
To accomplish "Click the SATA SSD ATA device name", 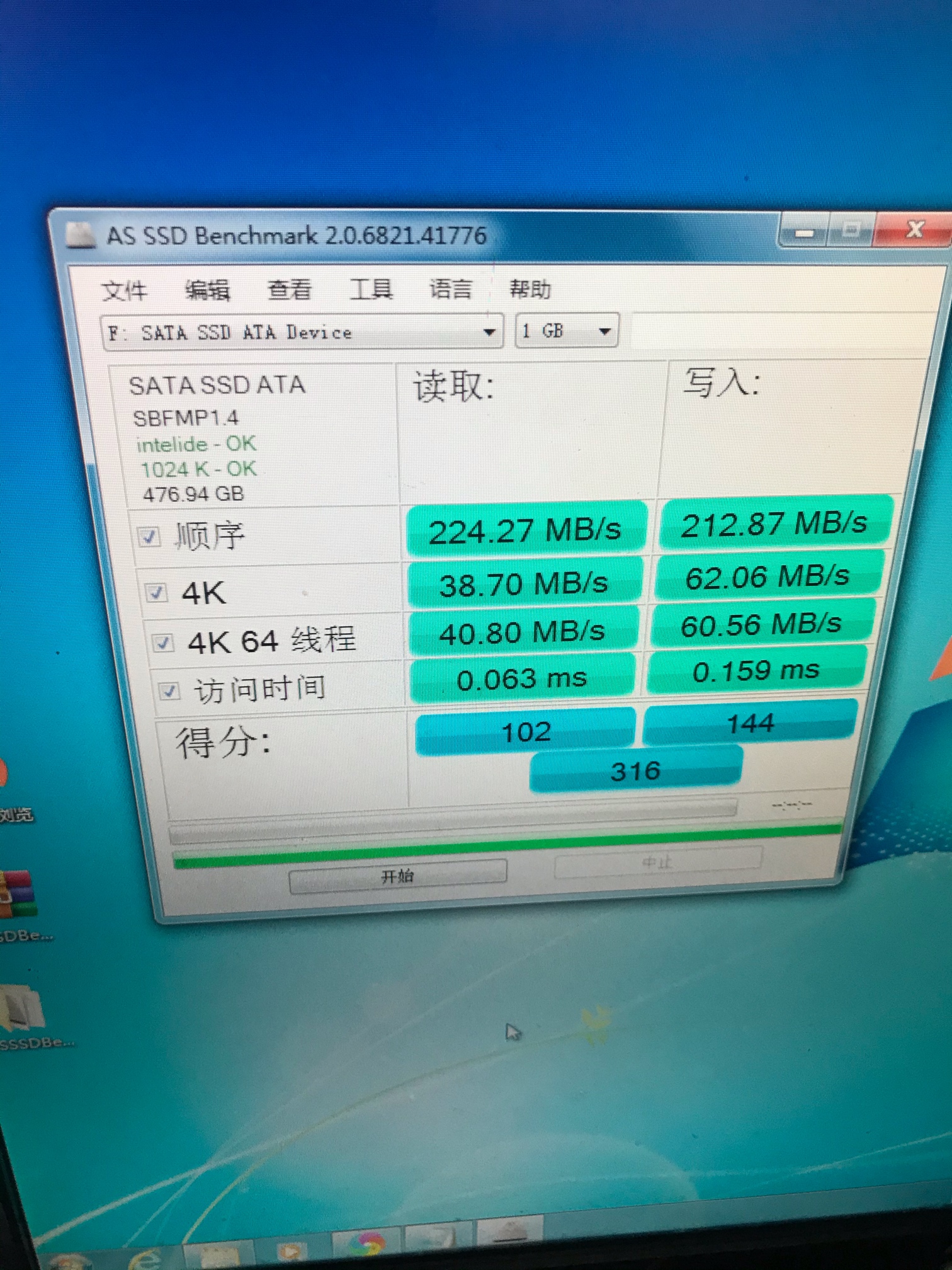I will click(217, 385).
